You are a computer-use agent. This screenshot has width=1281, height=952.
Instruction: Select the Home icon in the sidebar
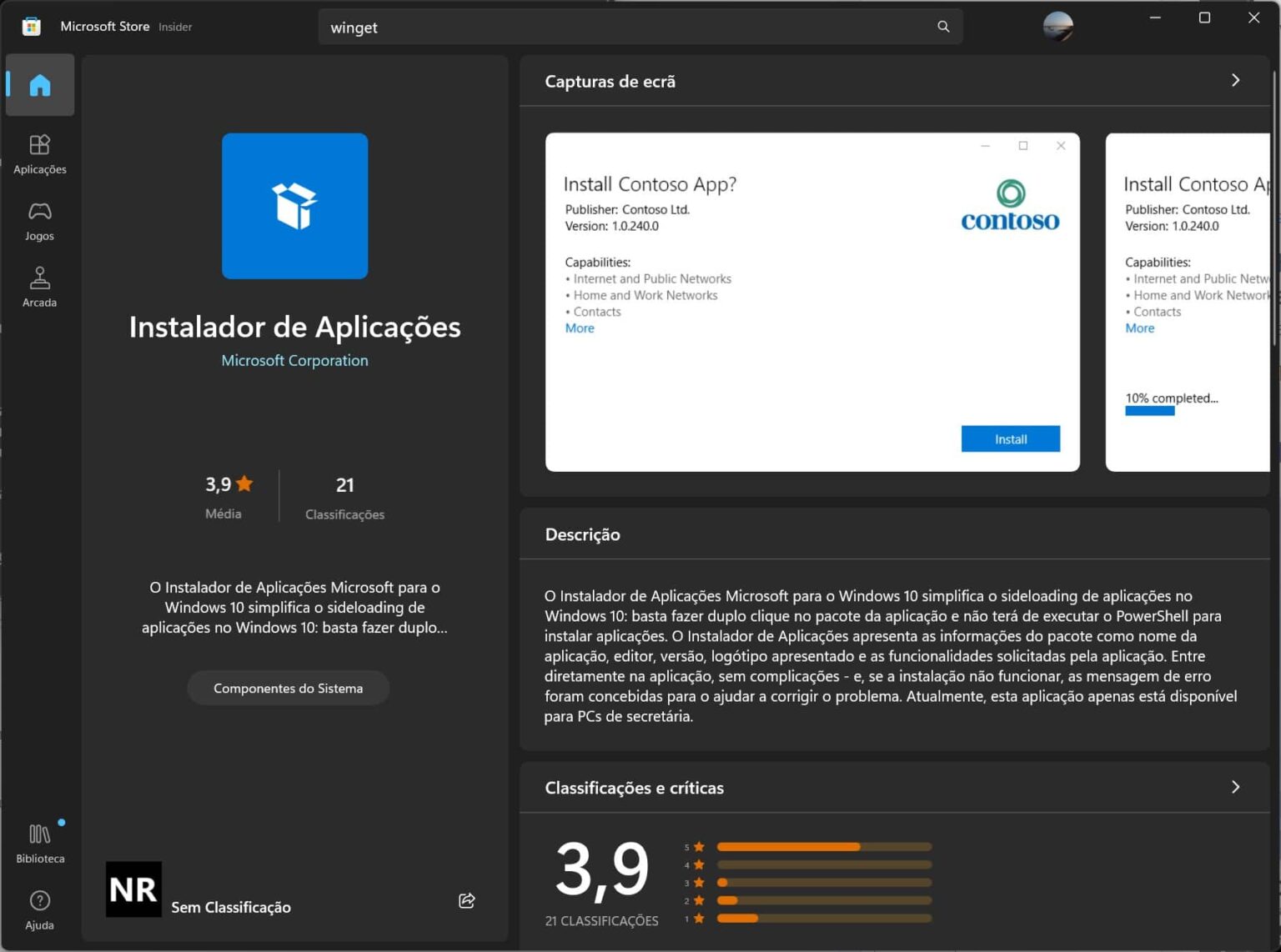tap(39, 84)
